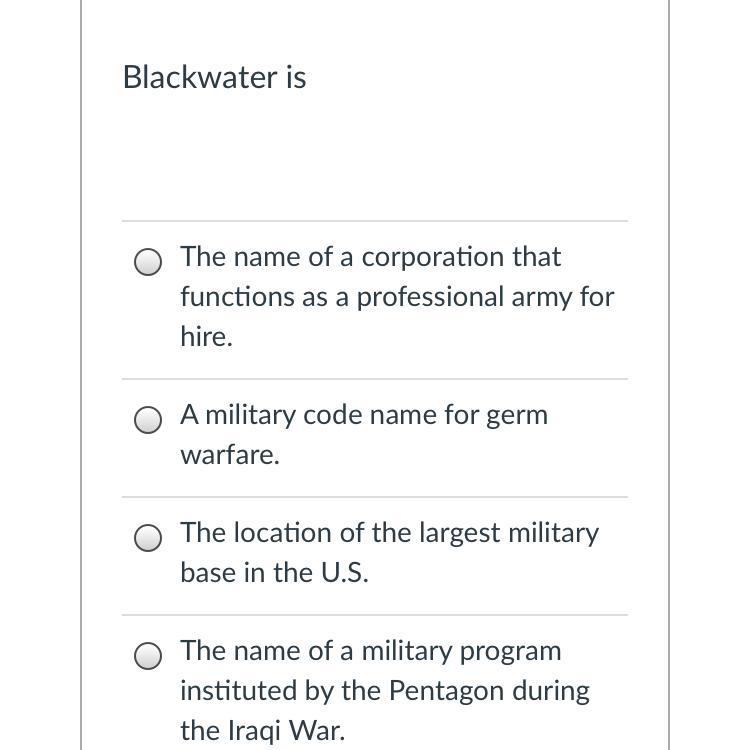
Task: Pick the largest military base radio option
Action: (x=148, y=538)
